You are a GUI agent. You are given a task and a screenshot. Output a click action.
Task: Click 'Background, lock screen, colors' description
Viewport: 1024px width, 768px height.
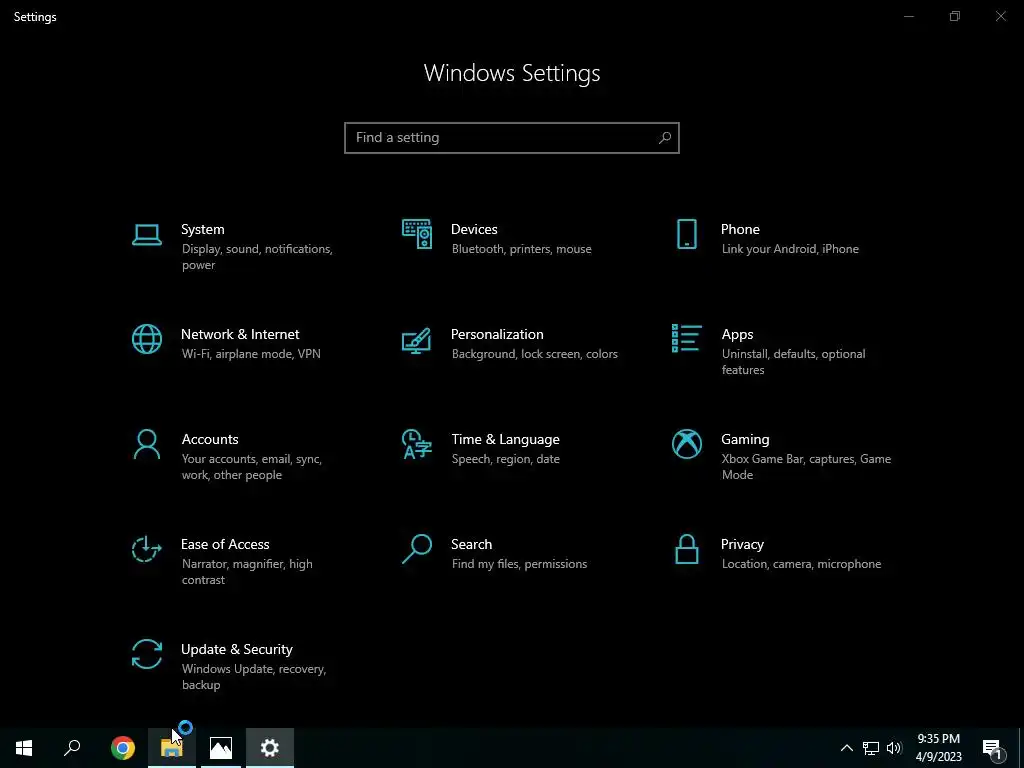(x=534, y=354)
